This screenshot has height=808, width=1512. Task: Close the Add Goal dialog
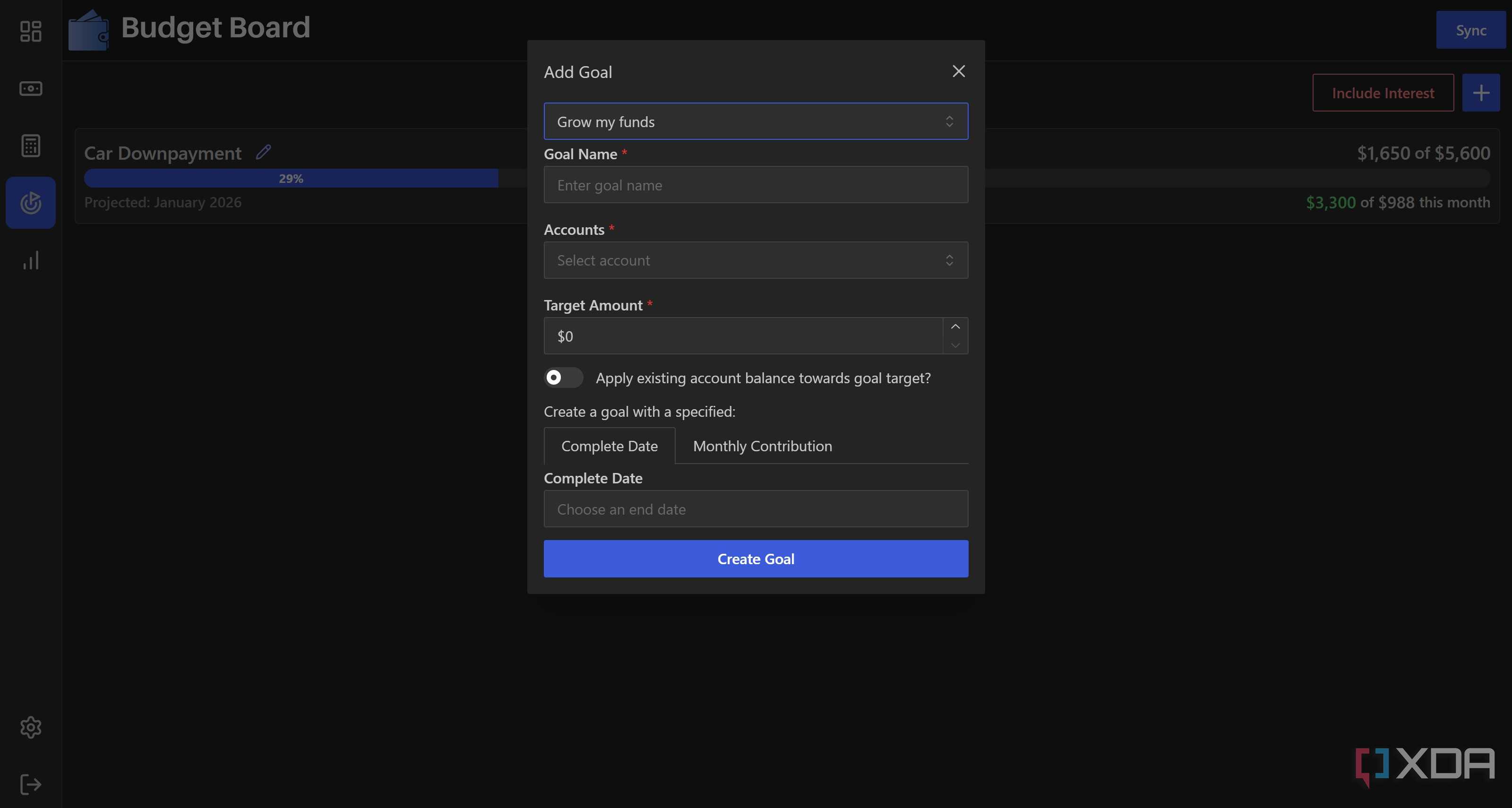[x=959, y=72]
